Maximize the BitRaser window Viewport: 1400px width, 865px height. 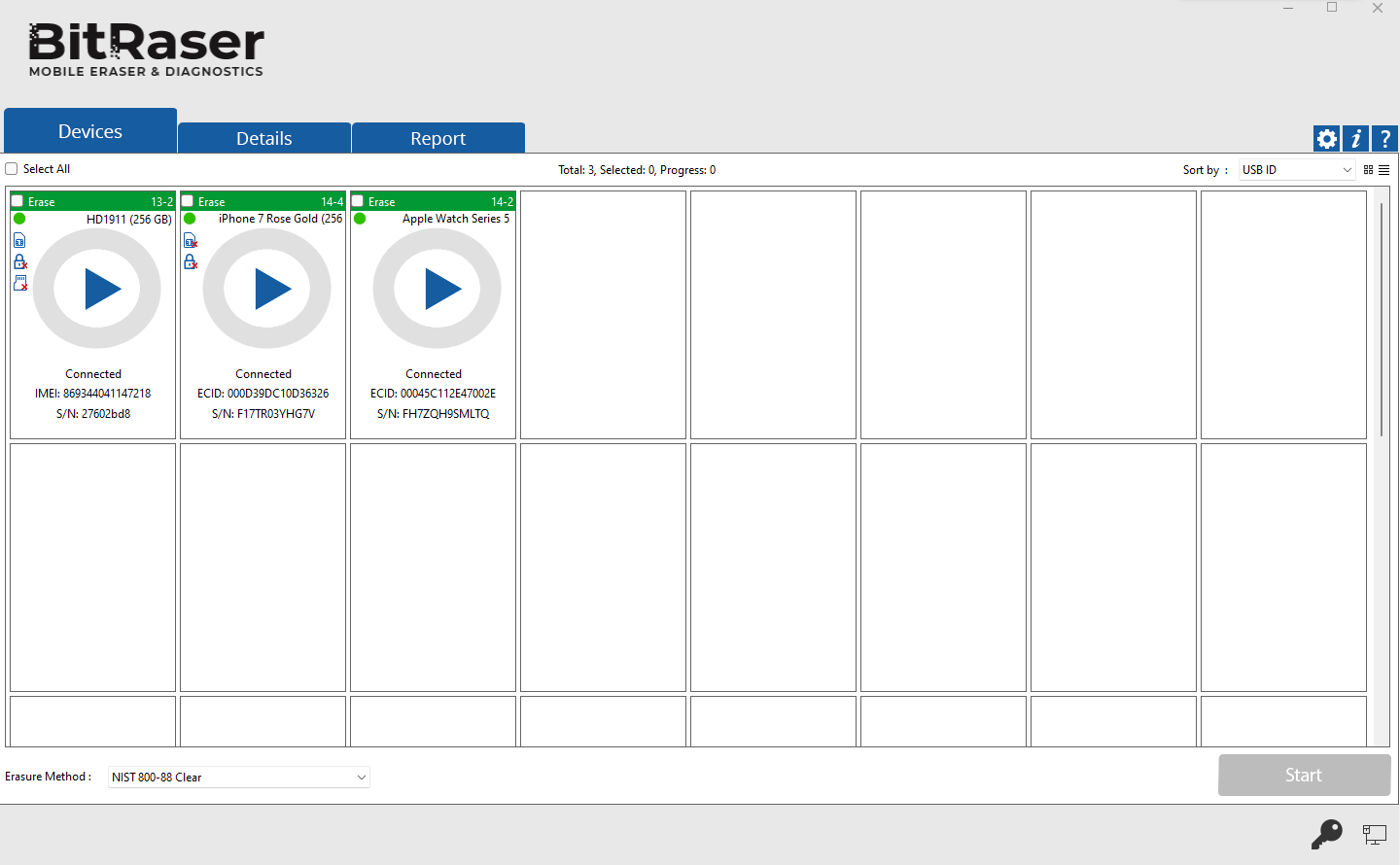coord(1332,8)
